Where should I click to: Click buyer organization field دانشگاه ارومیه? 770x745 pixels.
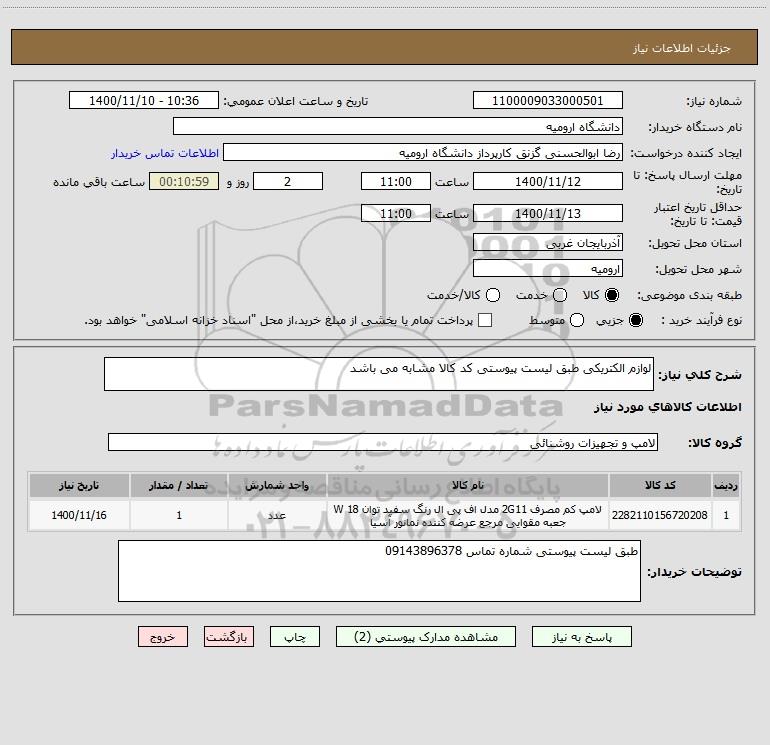[x=398, y=127]
